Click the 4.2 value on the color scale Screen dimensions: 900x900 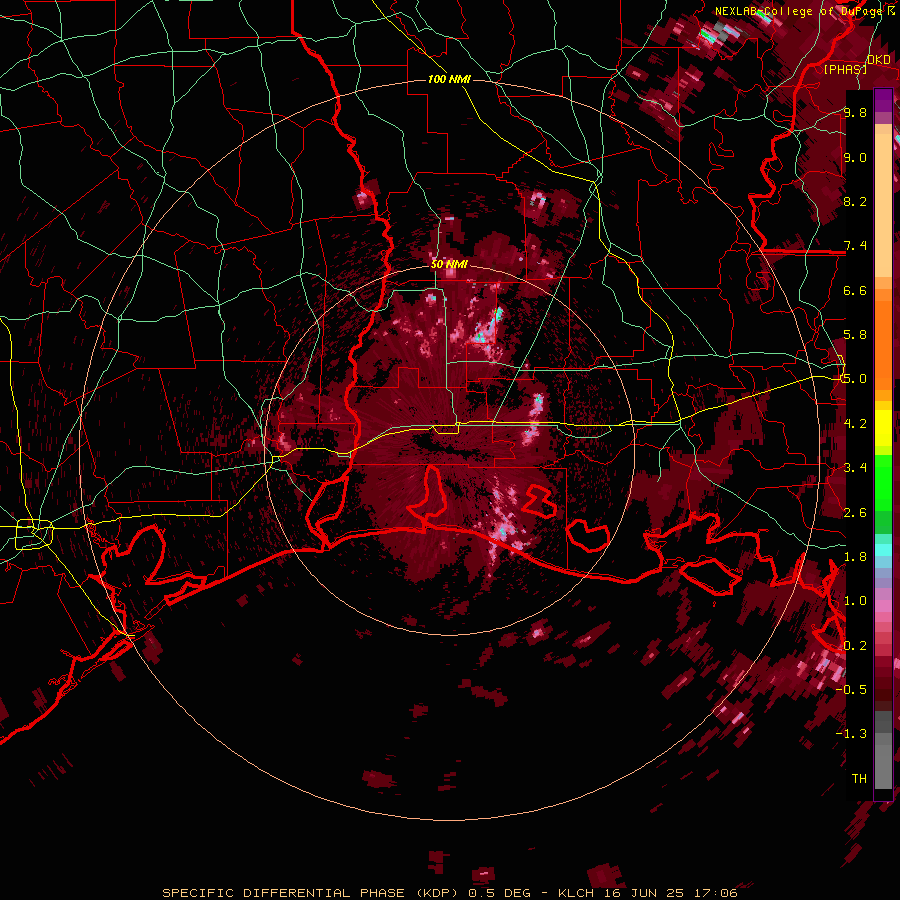[x=855, y=423]
